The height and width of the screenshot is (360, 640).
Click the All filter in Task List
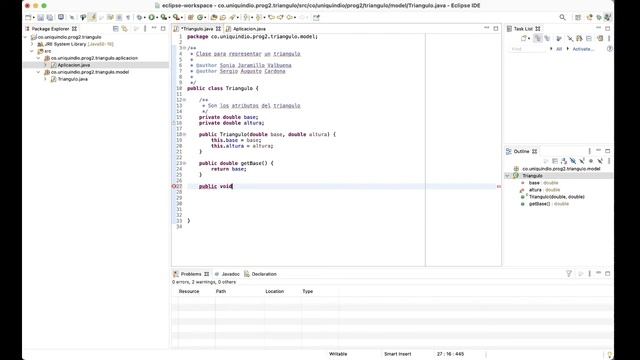pyautogui.click(x=559, y=49)
